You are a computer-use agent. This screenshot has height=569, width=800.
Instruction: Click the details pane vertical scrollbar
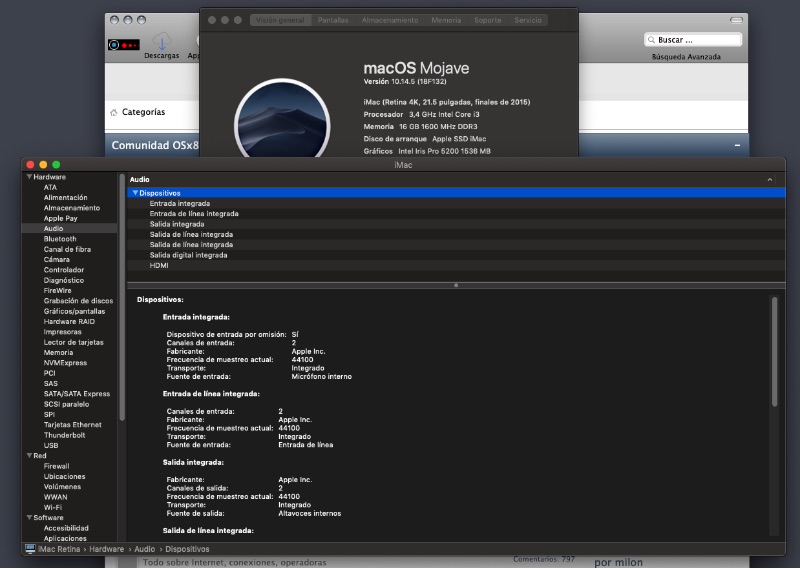pyautogui.click(x=774, y=352)
